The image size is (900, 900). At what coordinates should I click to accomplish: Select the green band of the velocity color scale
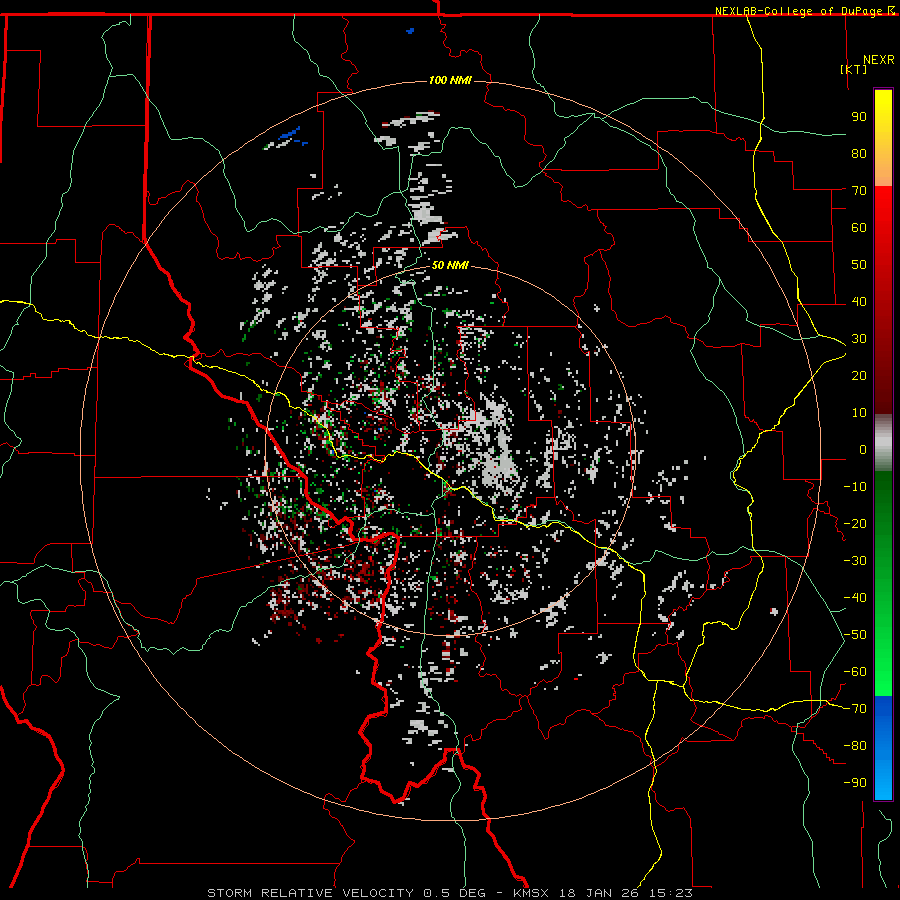pyautogui.click(x=883, y=583)
